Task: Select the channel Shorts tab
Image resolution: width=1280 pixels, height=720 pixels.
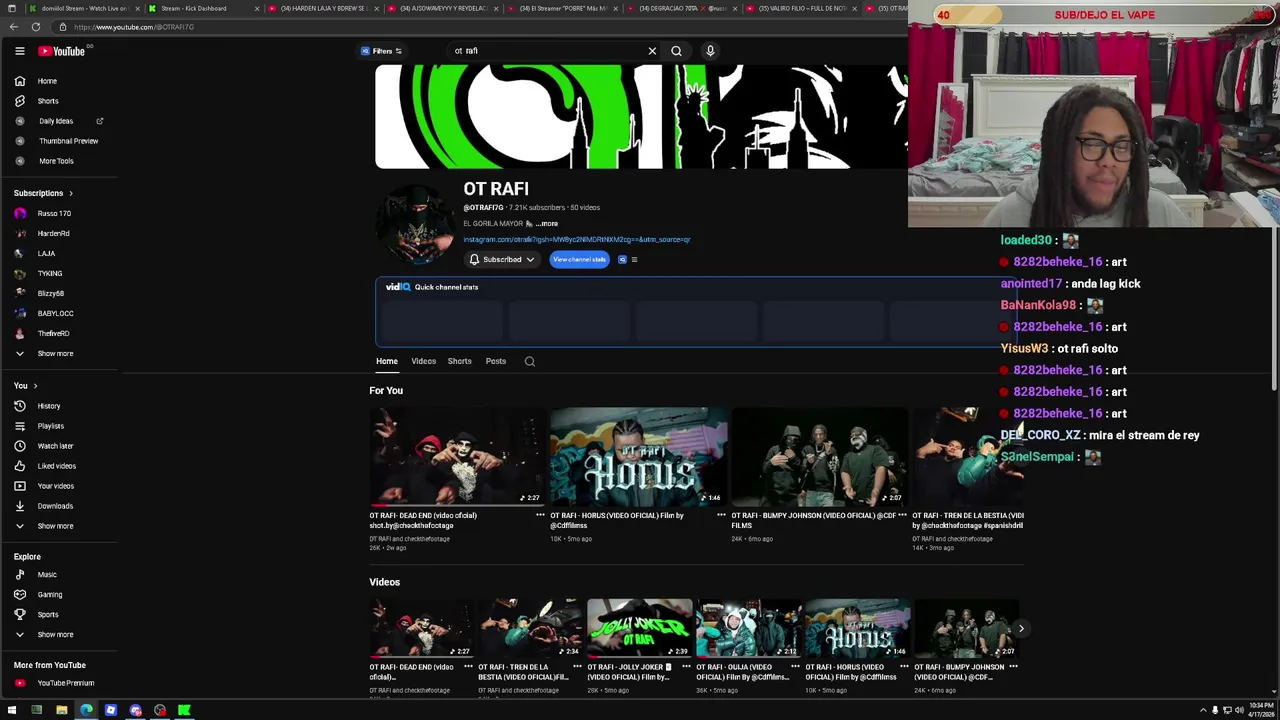Action: click(x=459, y=361)
